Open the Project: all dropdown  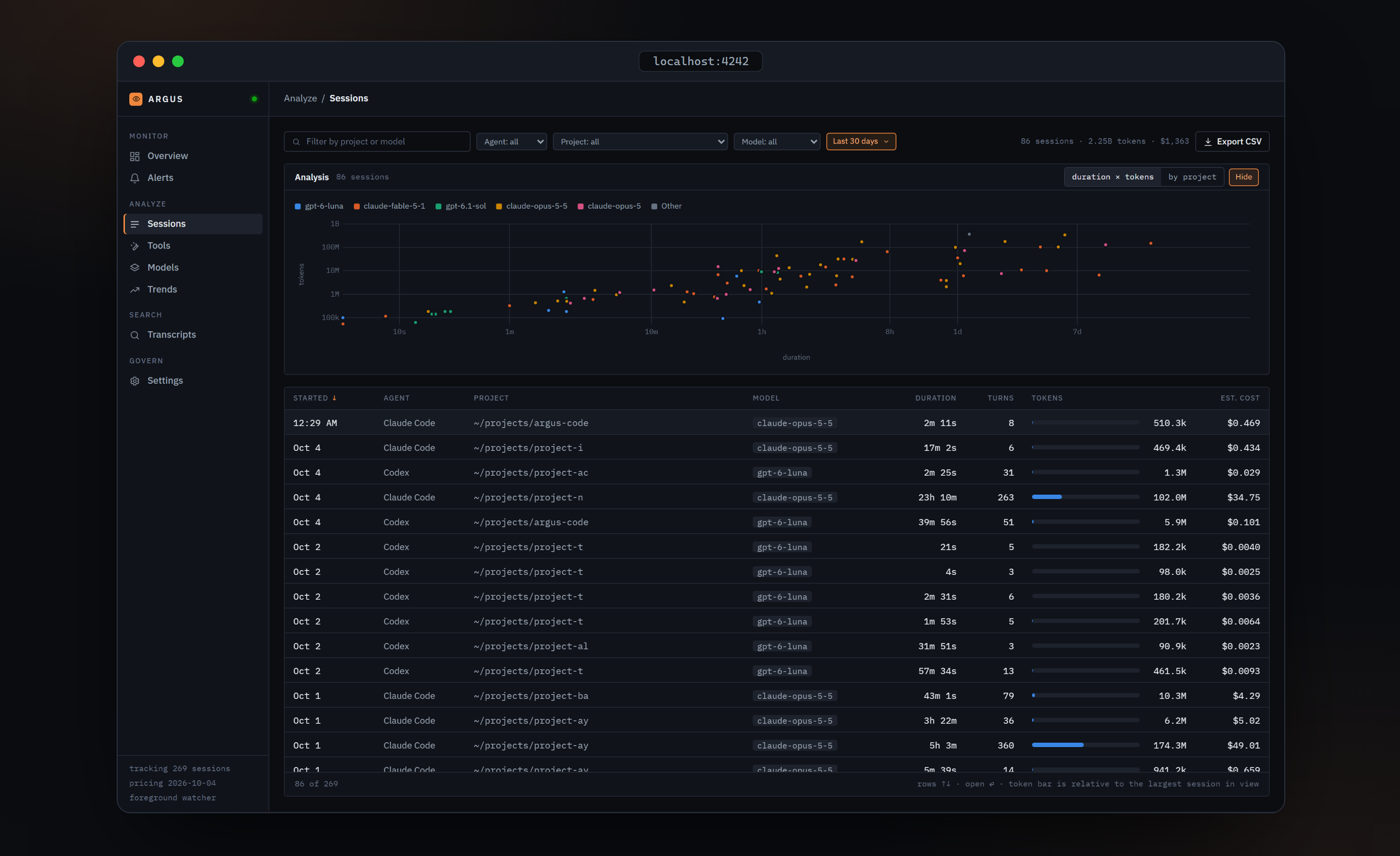tap(640, 142)
